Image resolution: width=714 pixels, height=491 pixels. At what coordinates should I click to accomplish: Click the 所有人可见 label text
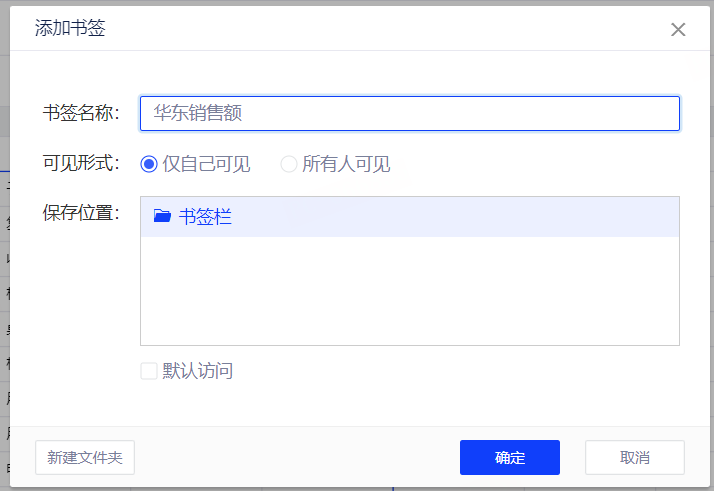tap(346, 164)
